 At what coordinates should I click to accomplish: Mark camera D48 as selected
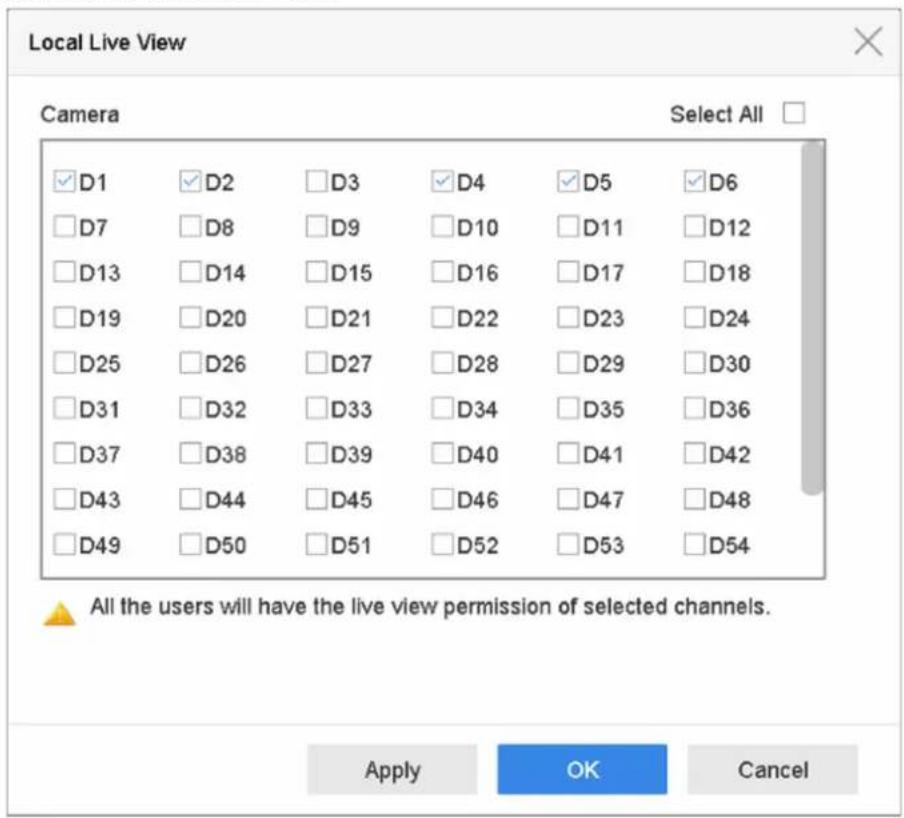pyautogui.click(x=695, y=499)
